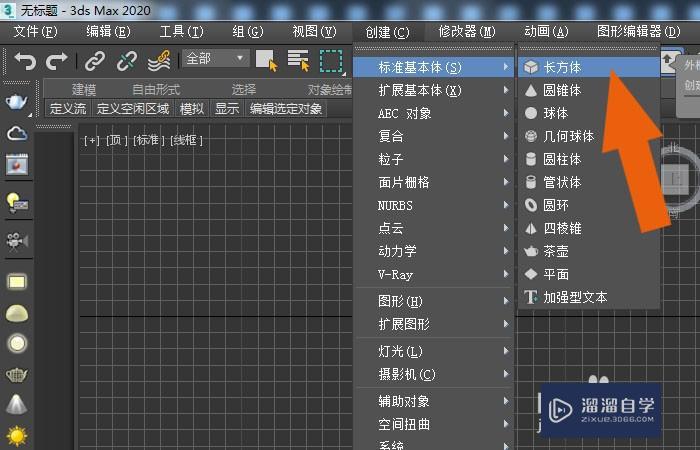Choose 圆柱体 cylinder primitive
The width and height of the screenshot is (700, 450).
pyautogui.click(x=589, y=159)
